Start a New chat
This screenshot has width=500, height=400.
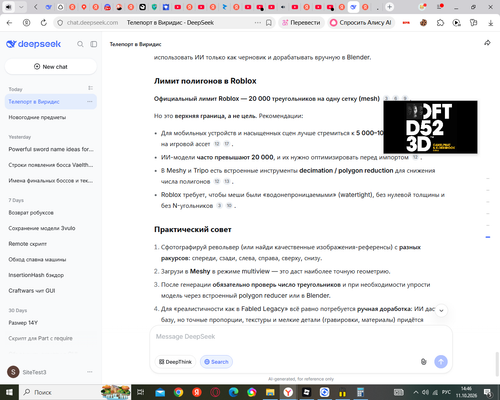click(51, 67)
